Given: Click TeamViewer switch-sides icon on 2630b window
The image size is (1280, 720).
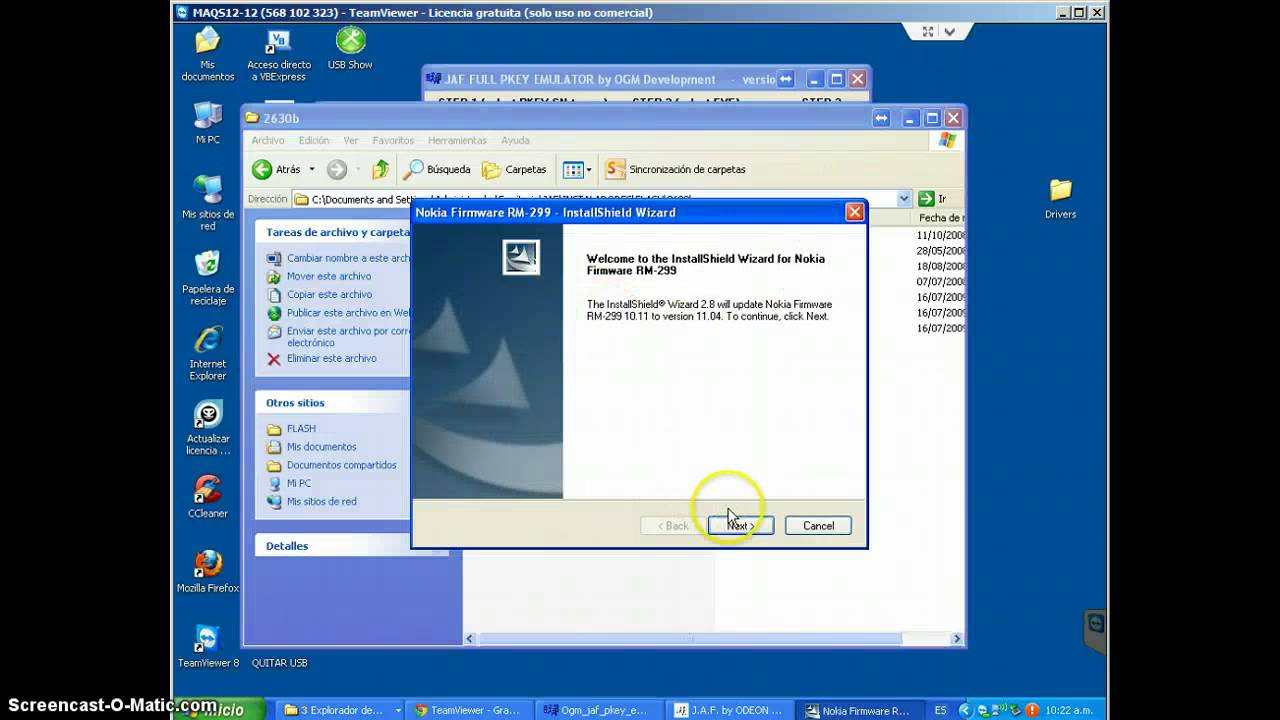Looking at the screenshot, I should (x=881, y=118).
